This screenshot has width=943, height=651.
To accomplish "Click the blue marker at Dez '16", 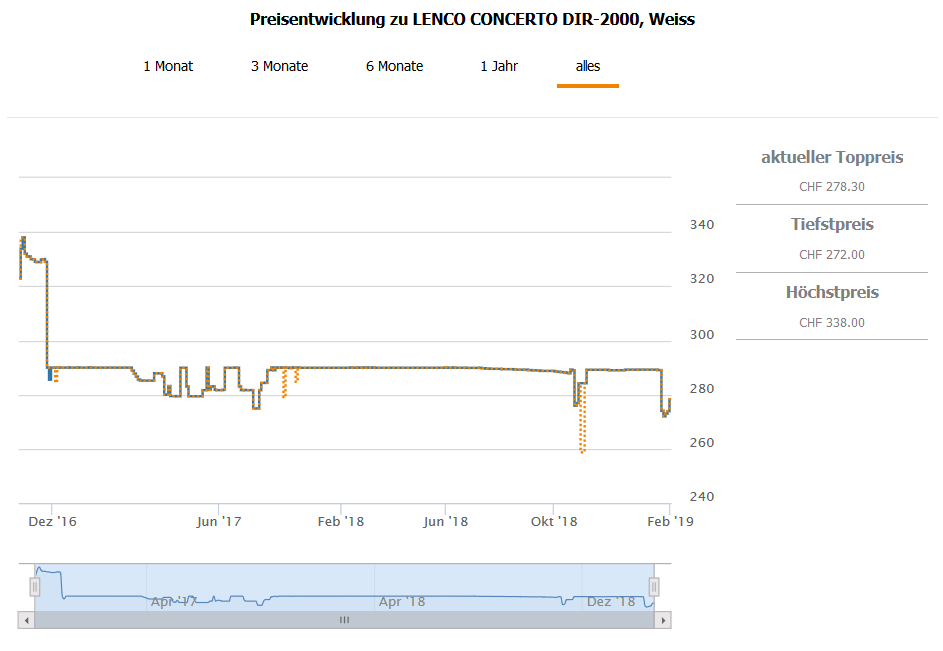I will [50, 375].
